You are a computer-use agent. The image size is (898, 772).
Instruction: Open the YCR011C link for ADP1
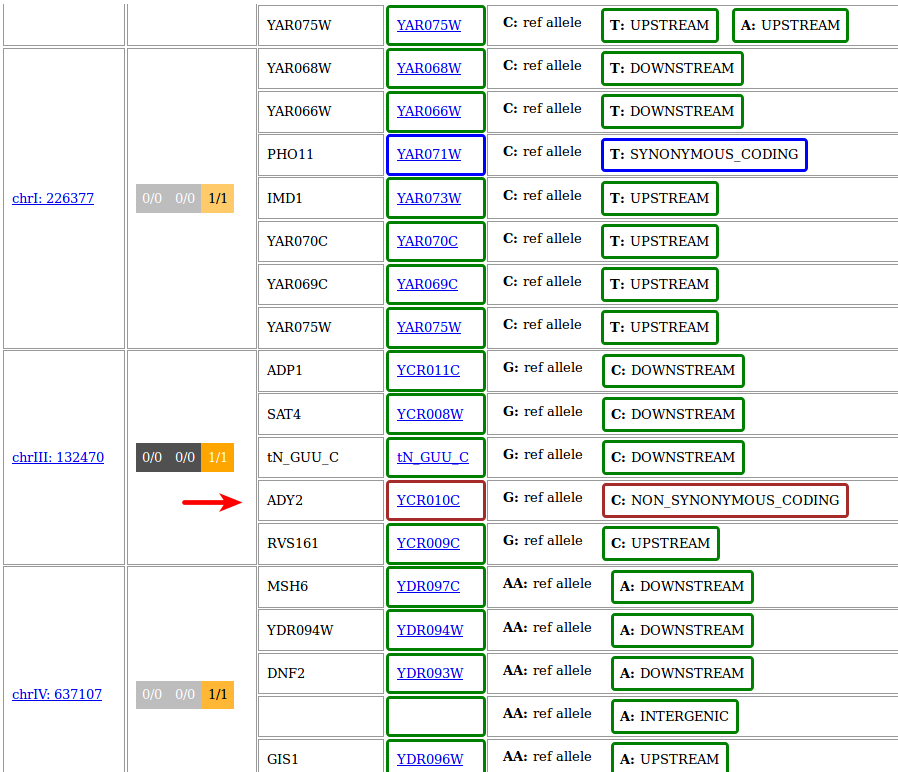pos(428,370)
